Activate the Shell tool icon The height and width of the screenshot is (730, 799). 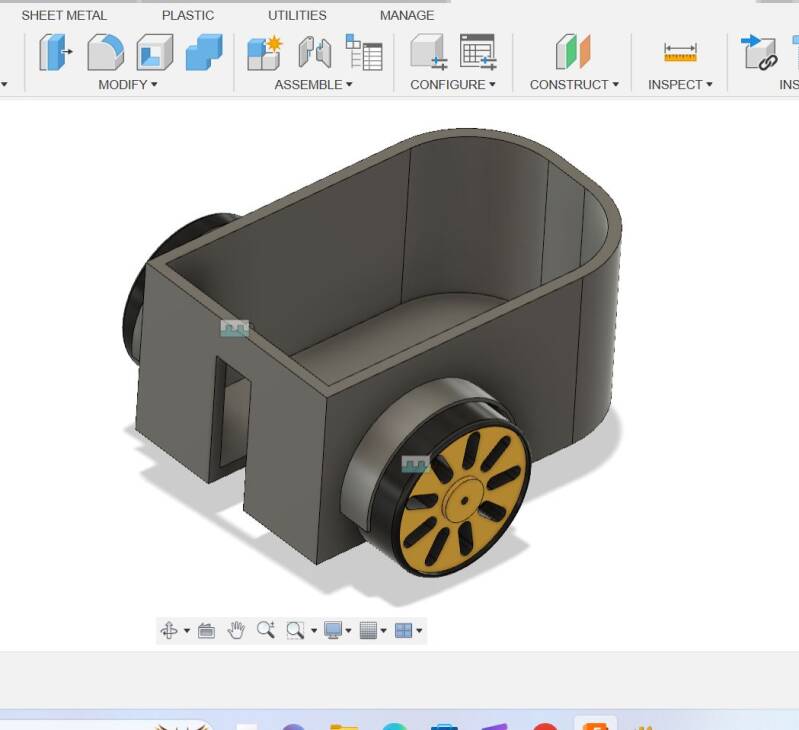tap(155, 52)
